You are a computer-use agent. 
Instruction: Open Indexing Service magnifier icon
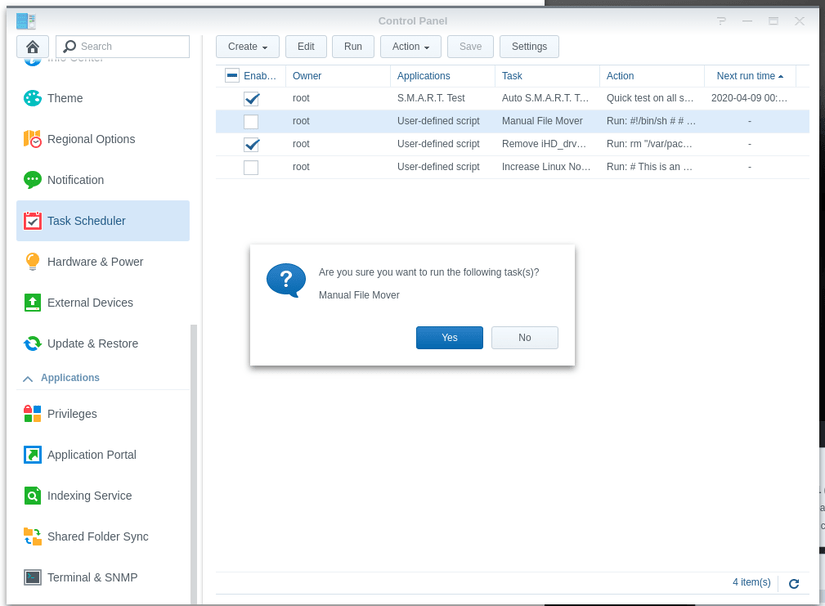33,496
